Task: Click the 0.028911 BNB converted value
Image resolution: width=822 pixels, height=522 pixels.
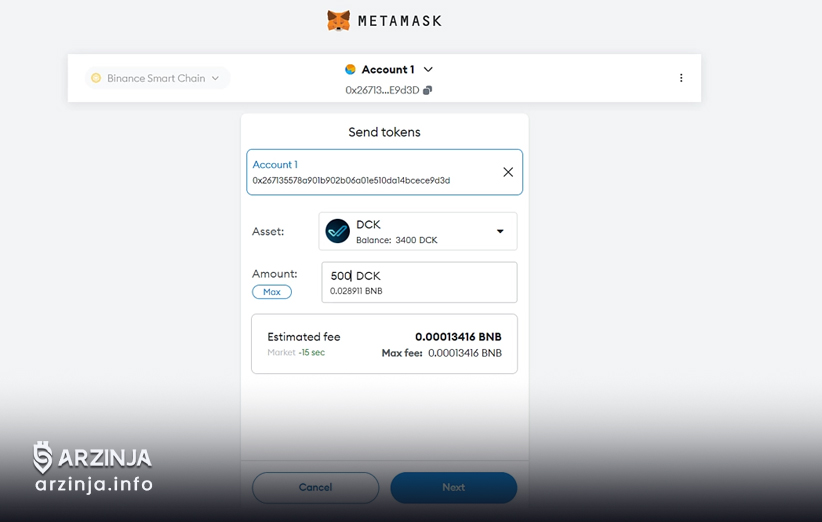Action: [356, 291]
